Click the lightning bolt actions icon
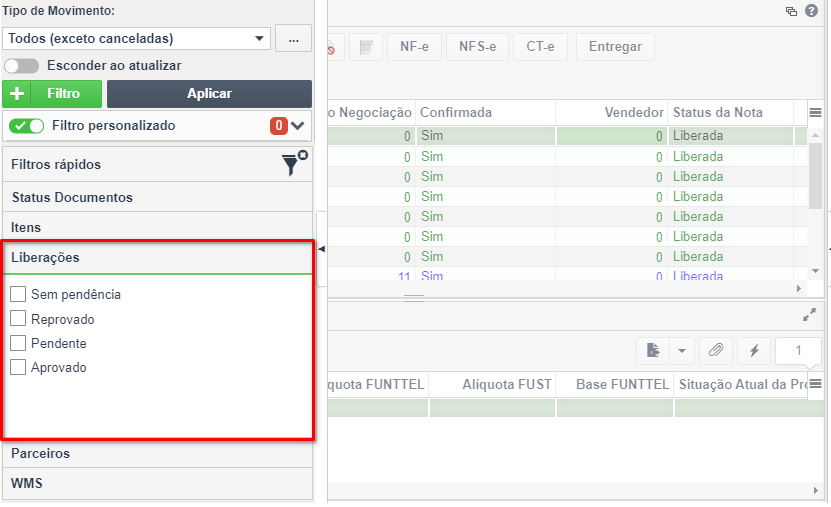Viewport: 831px width, 507px height. tap(754, 350)
